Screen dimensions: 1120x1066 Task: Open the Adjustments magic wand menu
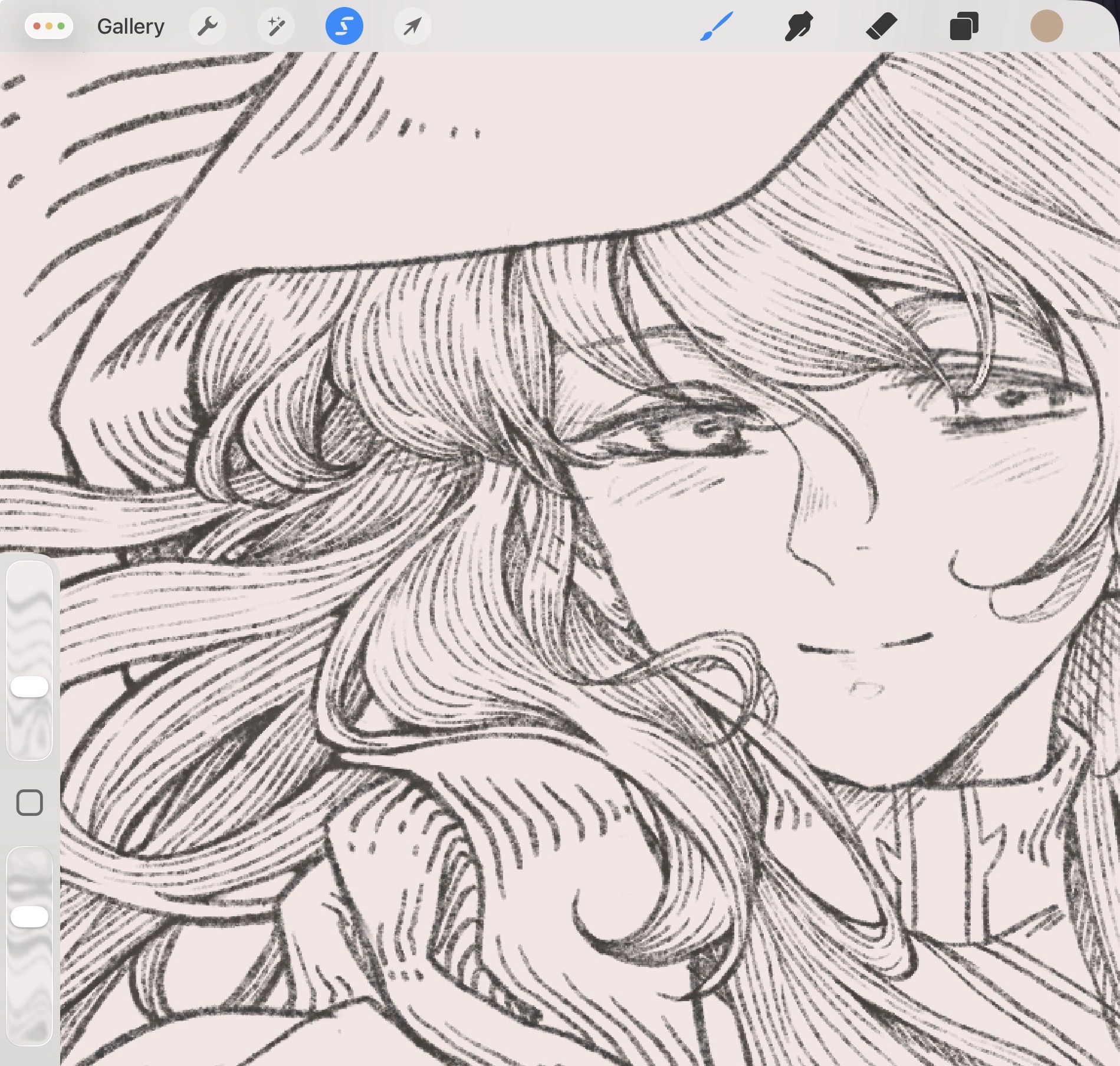(x=275, y=27)
